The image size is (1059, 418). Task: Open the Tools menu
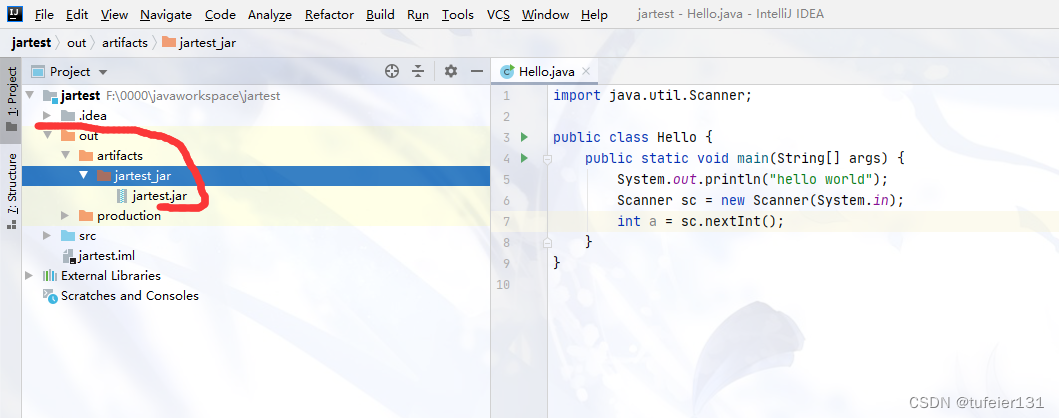(458, 14)
